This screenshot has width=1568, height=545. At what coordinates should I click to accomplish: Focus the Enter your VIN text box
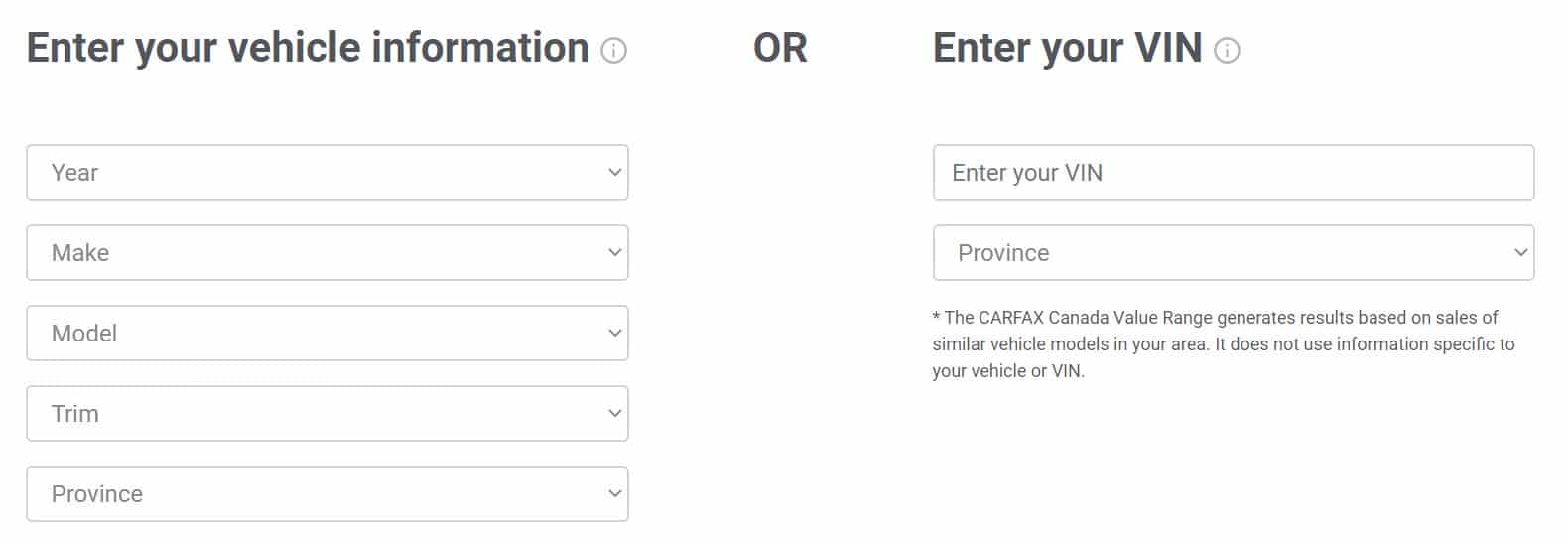pyautogui.click(x=1234, y=172)
